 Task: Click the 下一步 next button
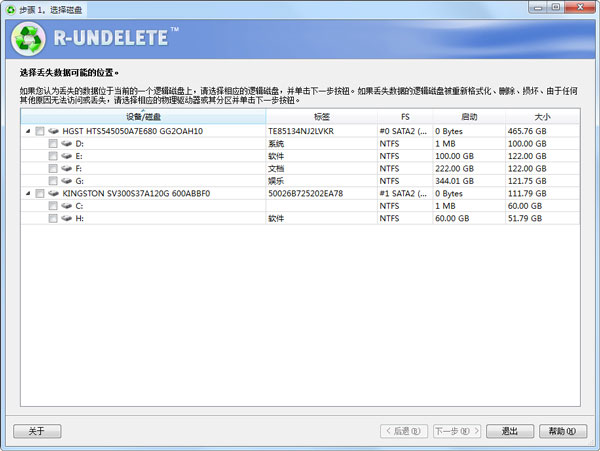[x=457, y=431]
